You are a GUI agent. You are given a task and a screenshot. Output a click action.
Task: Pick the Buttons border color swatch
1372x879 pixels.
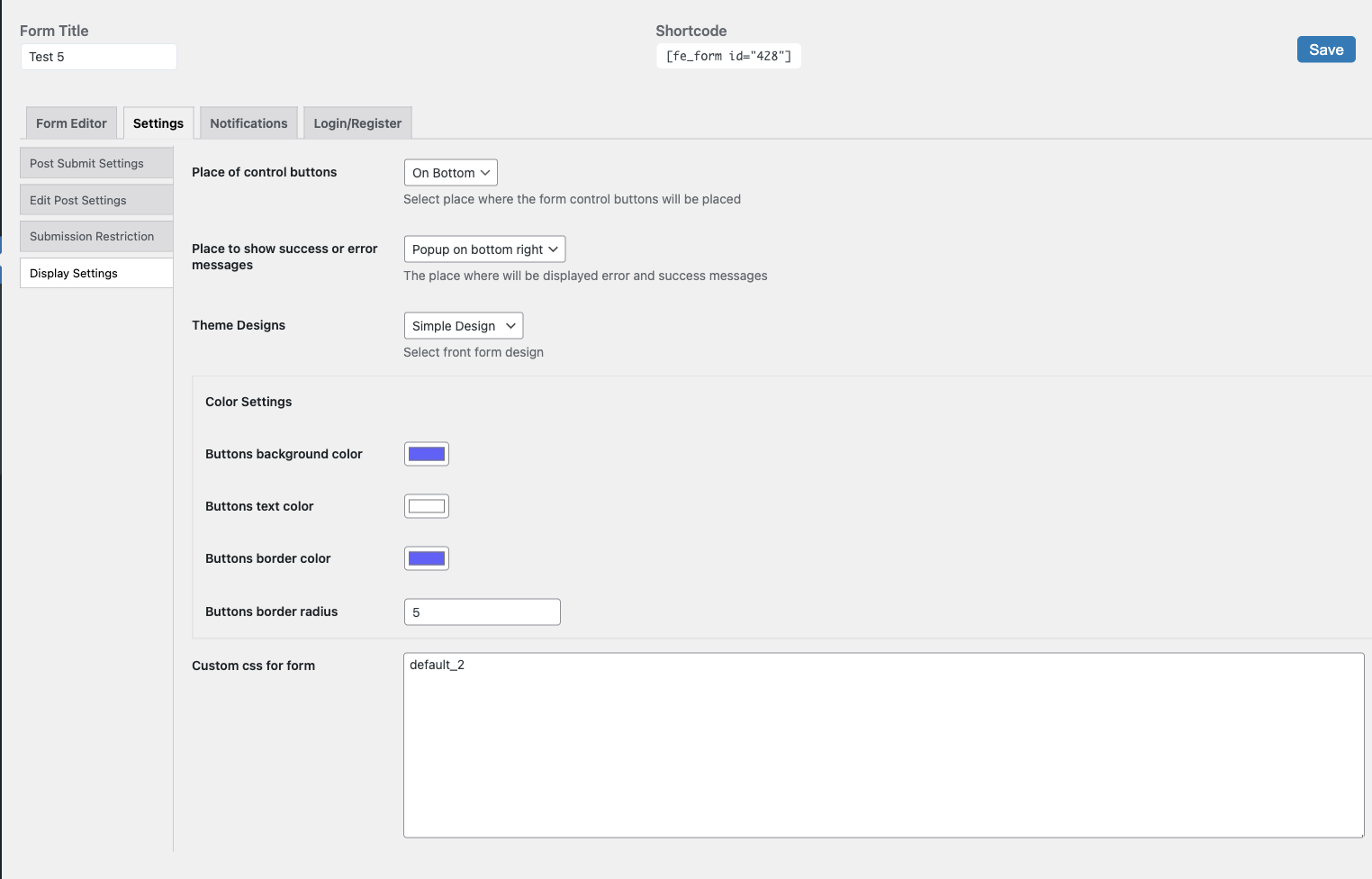click(x=427, y=558)
